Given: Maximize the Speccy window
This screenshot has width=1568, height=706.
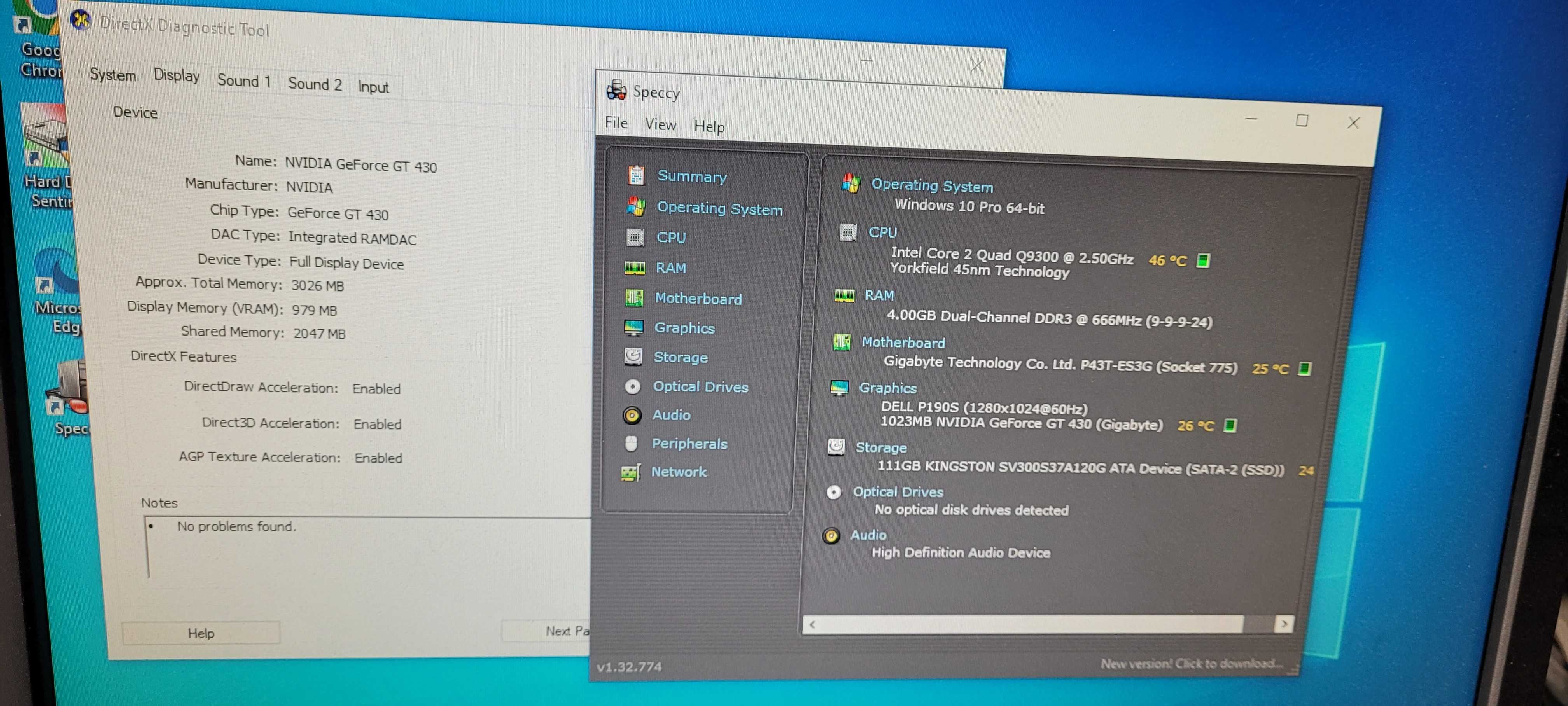Looking at the screenshot, I should click(1301, 121).
